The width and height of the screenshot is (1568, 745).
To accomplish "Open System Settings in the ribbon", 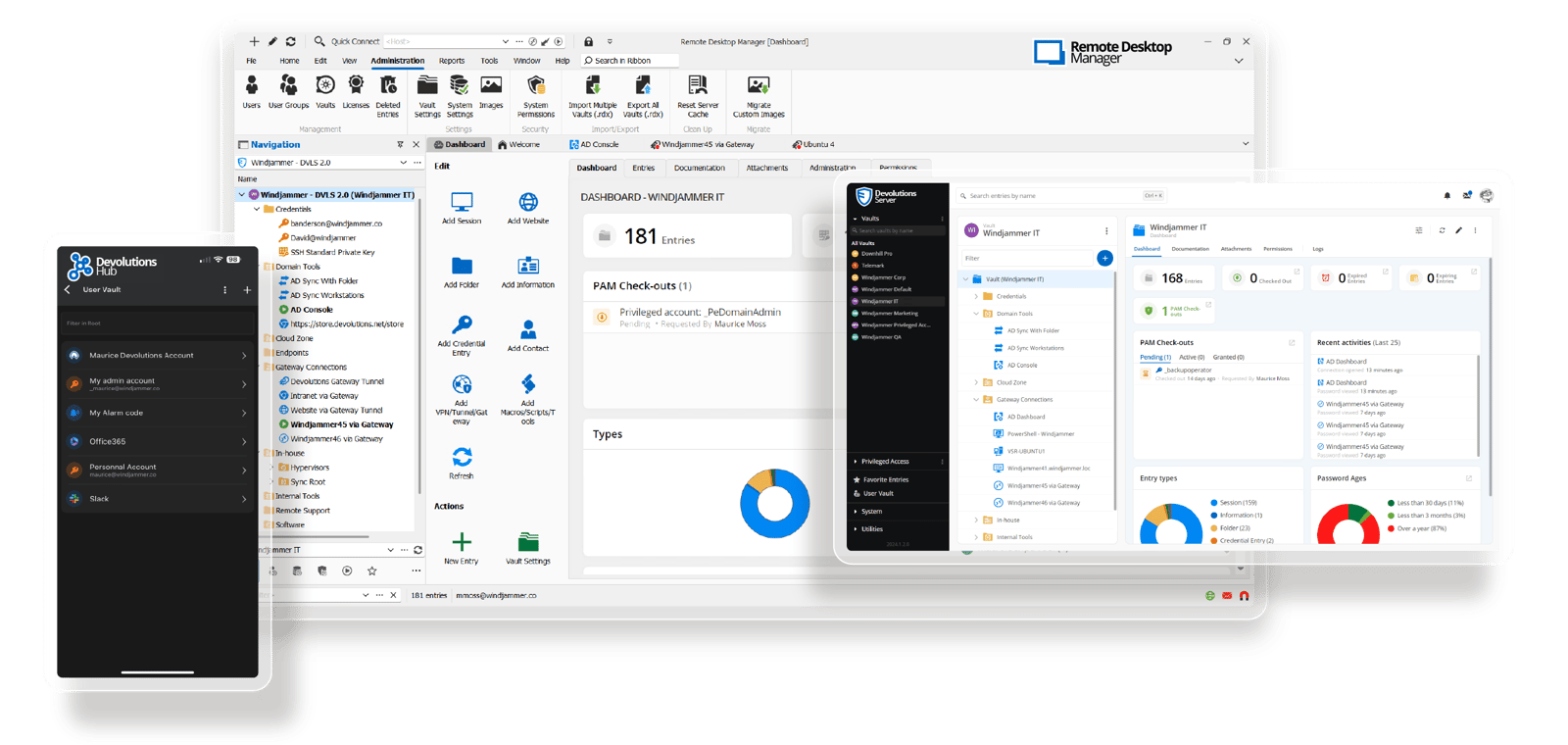I will click(460, 96).
